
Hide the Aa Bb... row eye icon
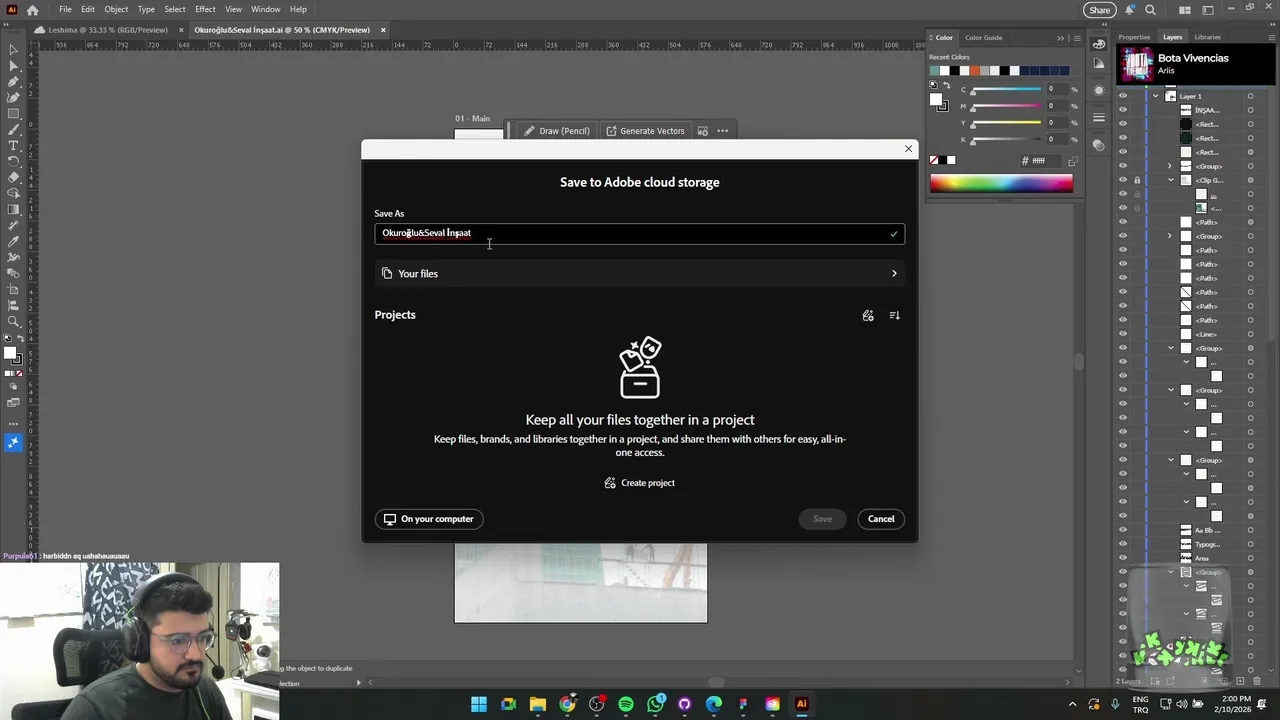coord(1122,530)
